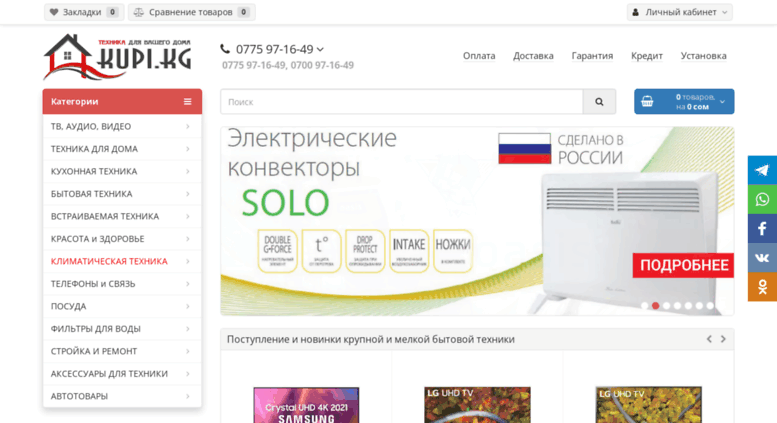
Task: Open the Установка page
Action: [x=703, y=56]
